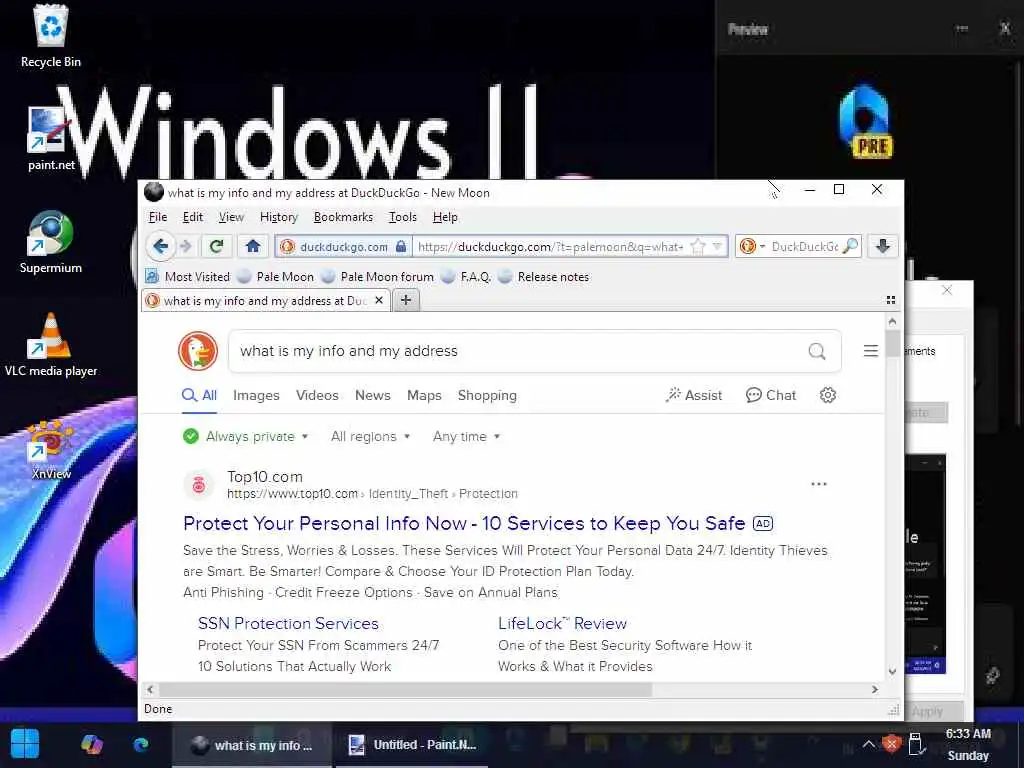This screenshot has height=768, width=1024.
Task: Open the Tools menu
Action: click(x=402, y=217)
